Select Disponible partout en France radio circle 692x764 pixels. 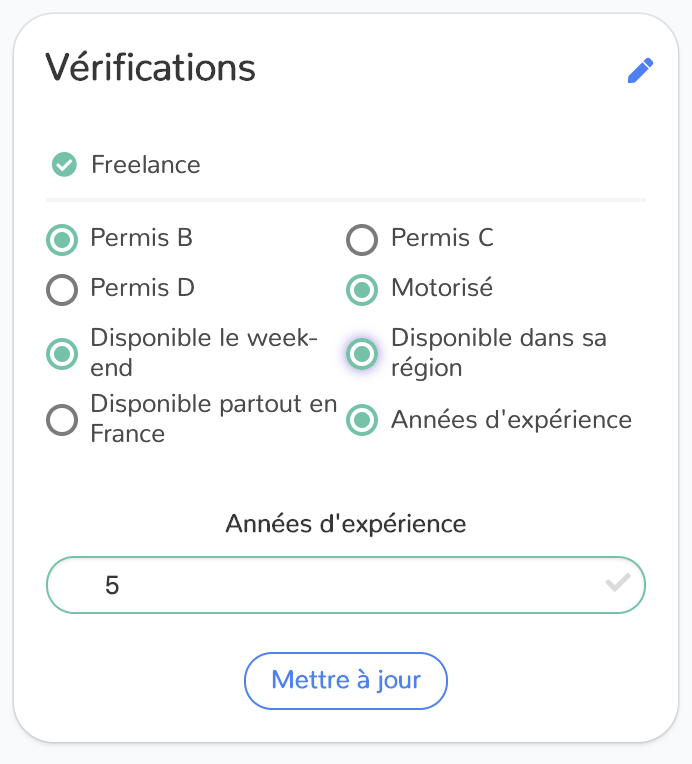point(62,420)
